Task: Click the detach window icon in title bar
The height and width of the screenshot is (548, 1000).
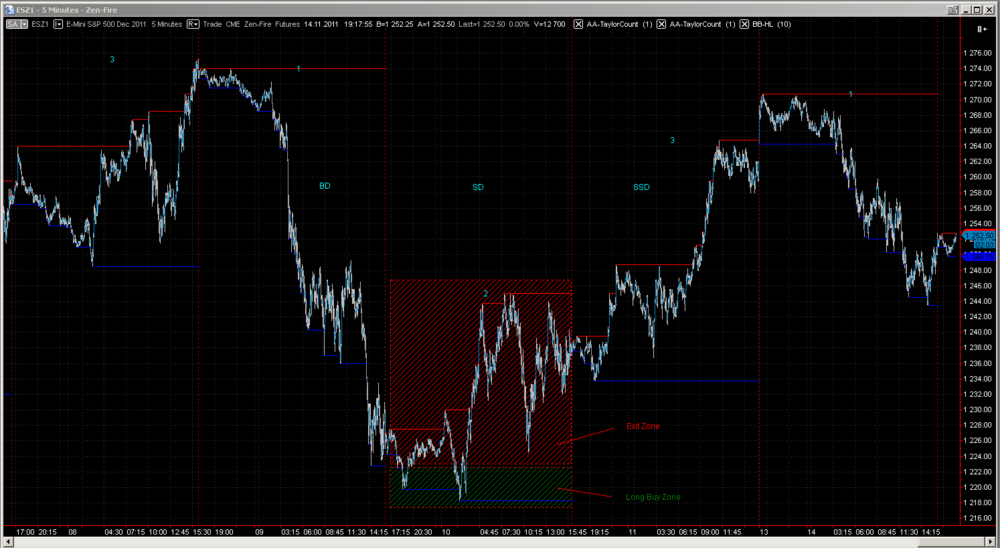Action: point(952,10)
